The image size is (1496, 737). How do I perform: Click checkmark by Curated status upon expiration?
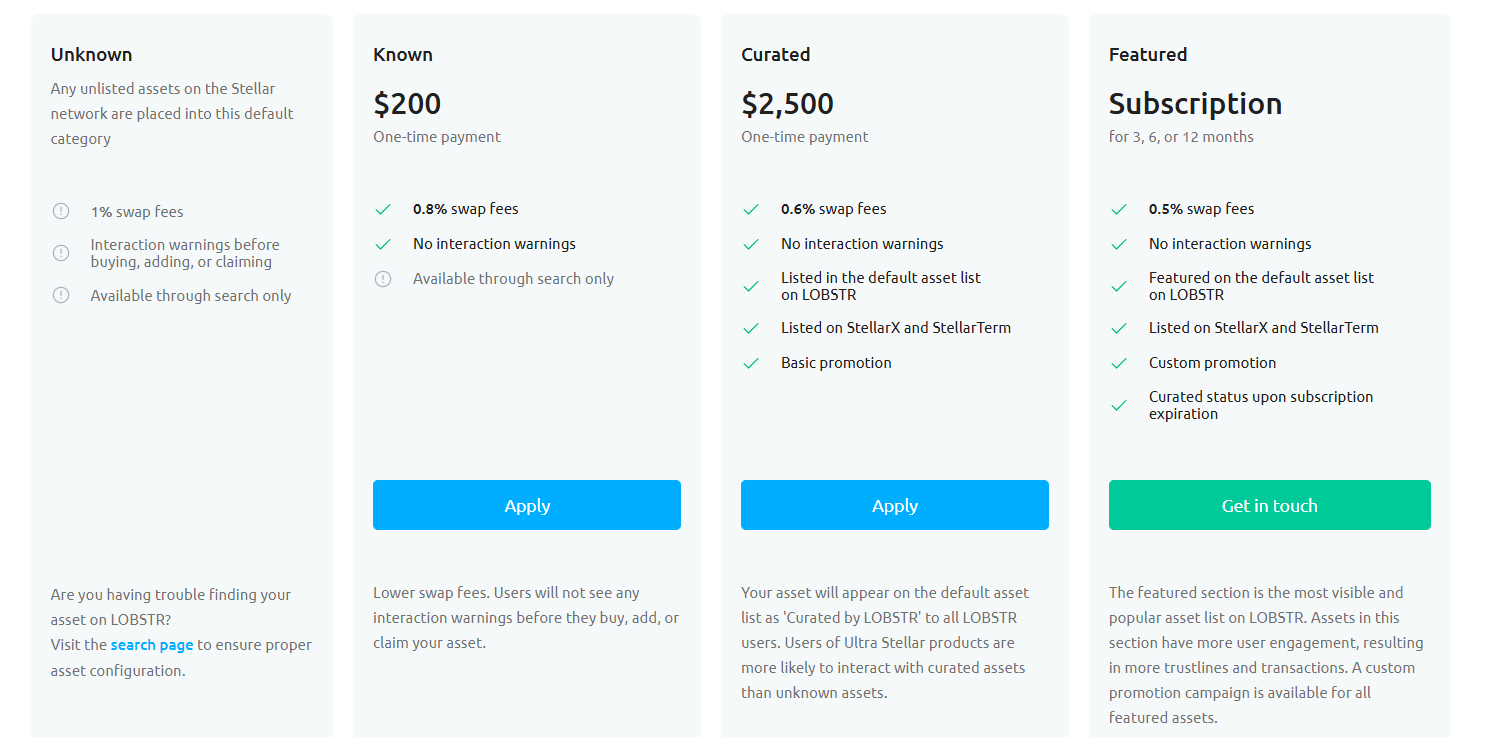(x=1119, y=405)
